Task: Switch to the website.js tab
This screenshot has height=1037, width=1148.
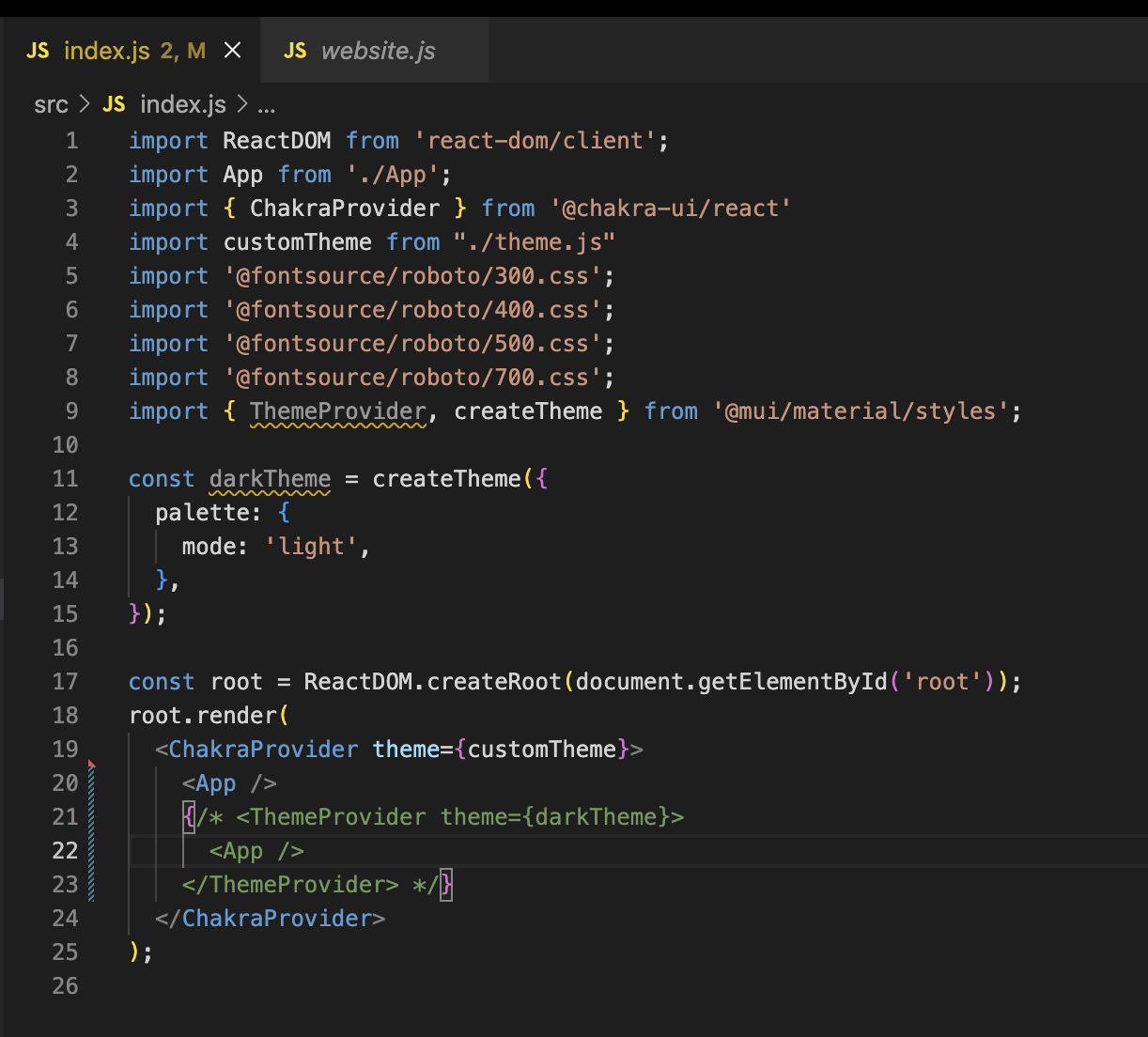Action: tap(378, 51)
